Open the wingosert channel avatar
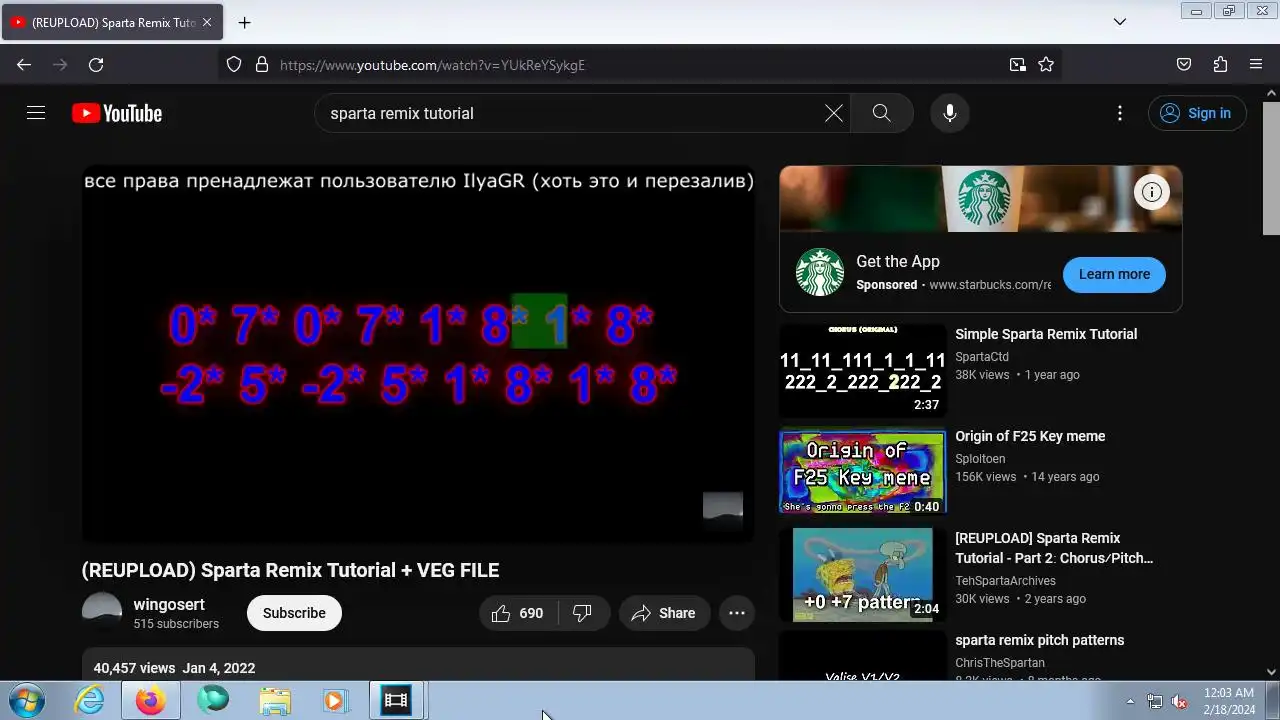The image size is (1280, 720). click(101, 613)
